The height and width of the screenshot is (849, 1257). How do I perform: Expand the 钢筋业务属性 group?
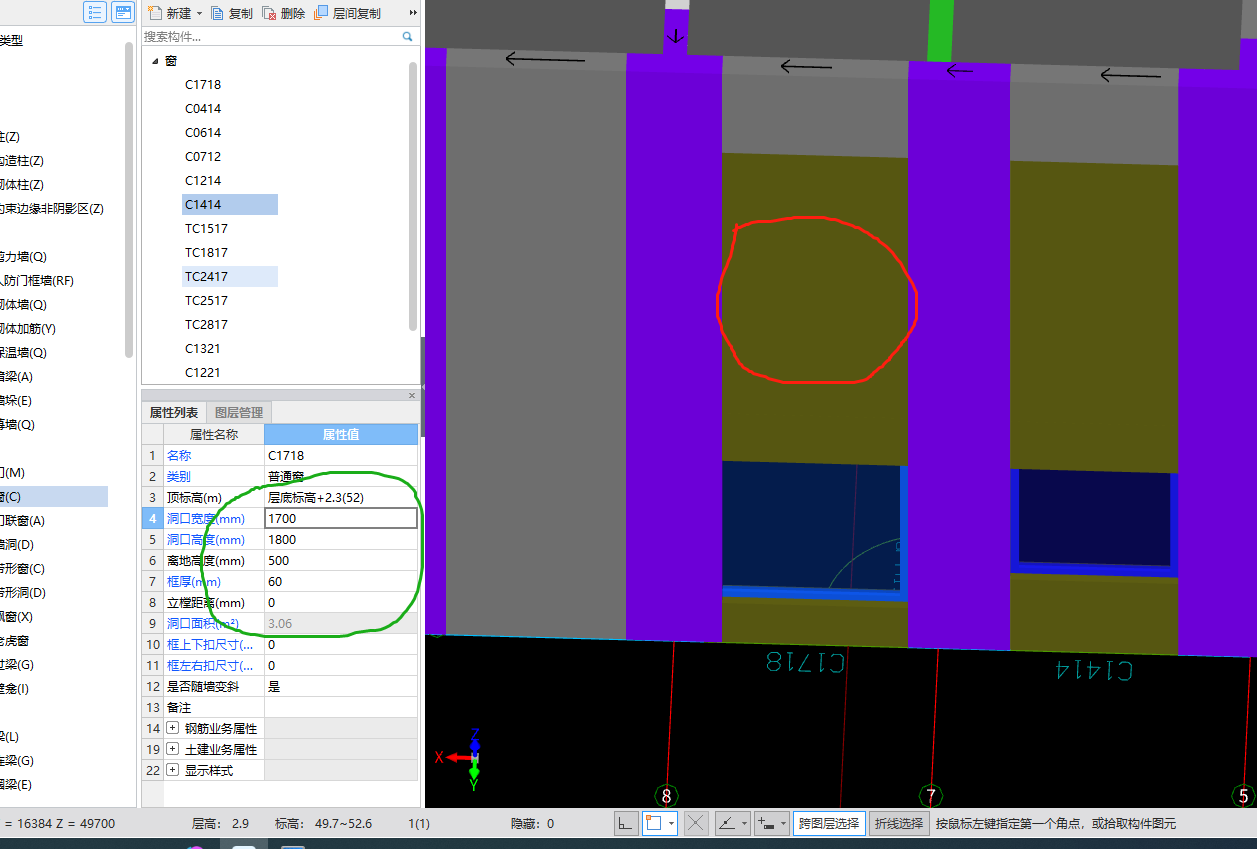173,728
